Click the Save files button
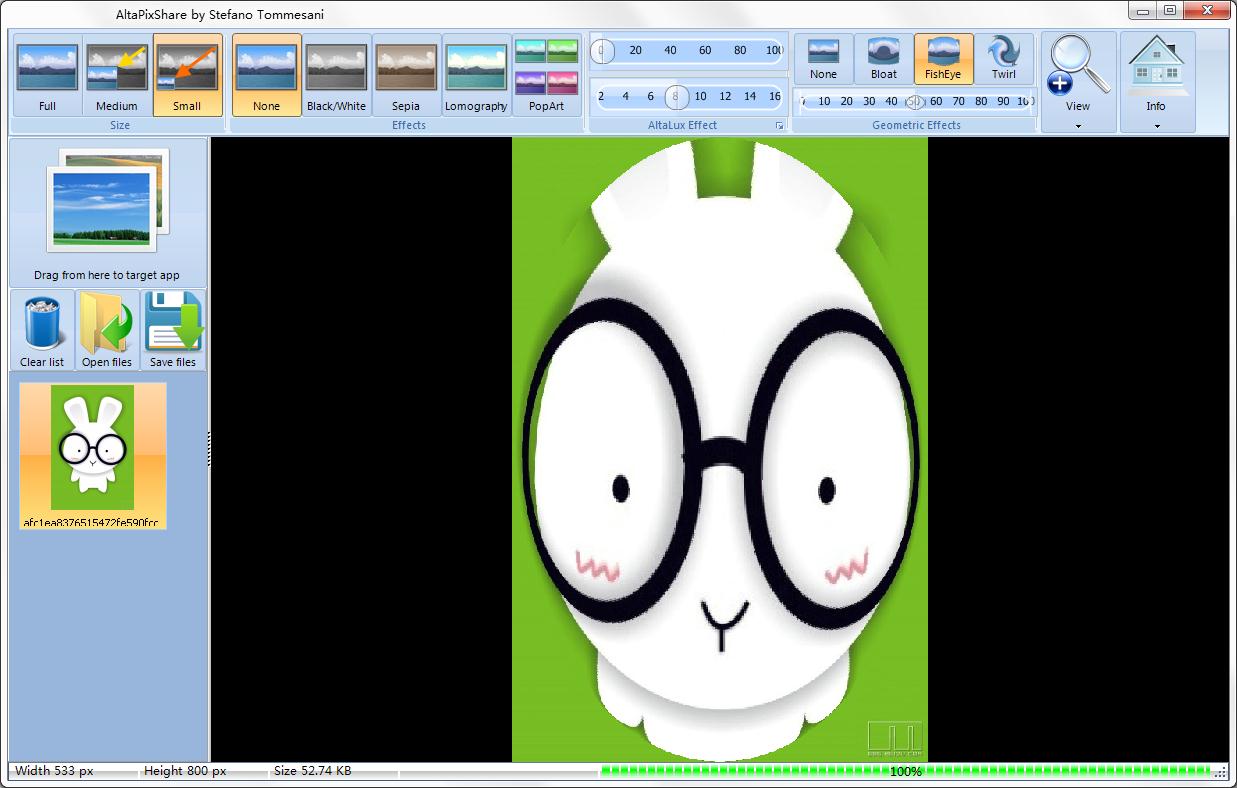 [173, 331]
